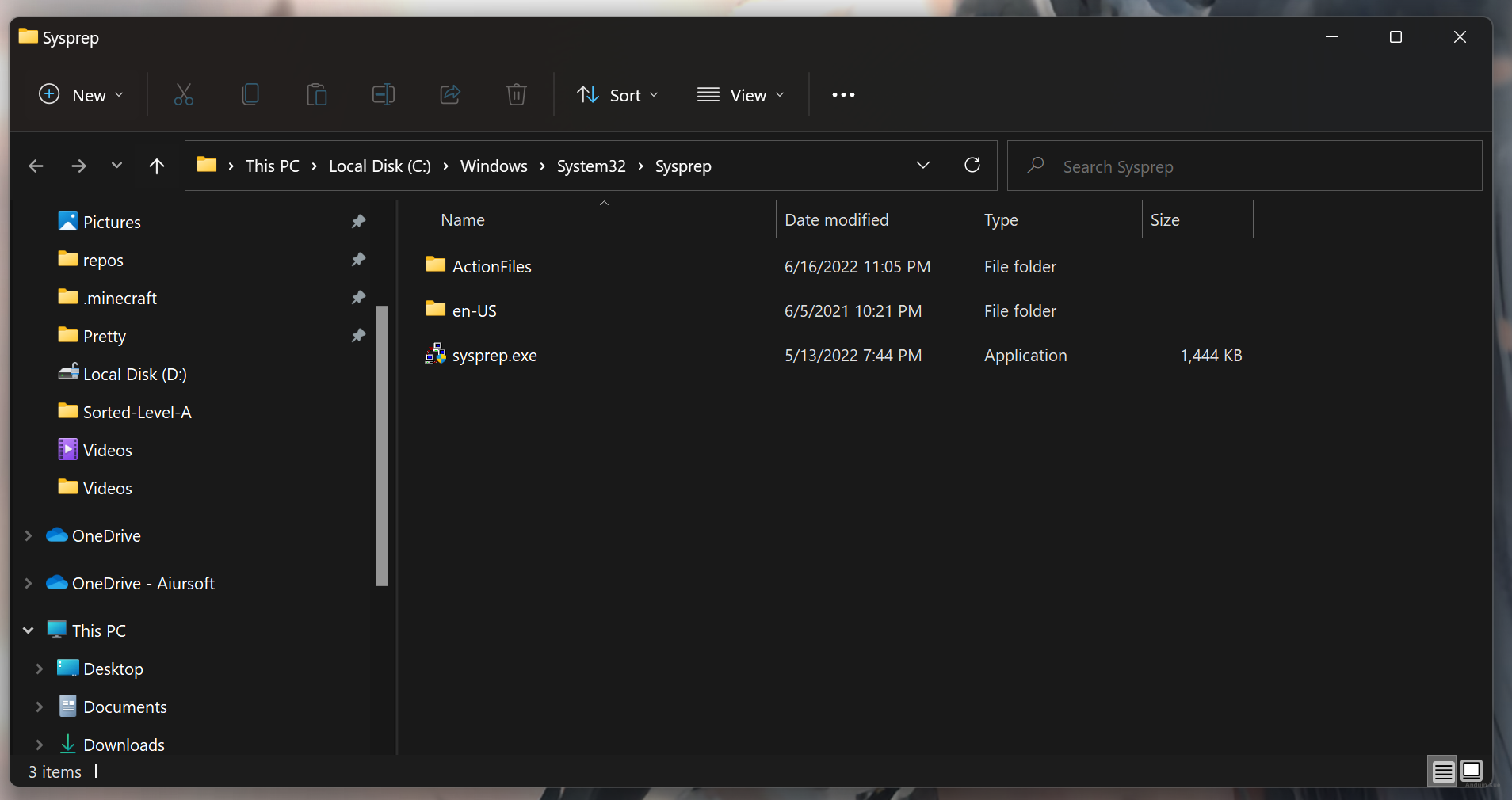1512x800 pixels.
Task: Switch to details view layout icon
Action: (x=1443, y=771)
